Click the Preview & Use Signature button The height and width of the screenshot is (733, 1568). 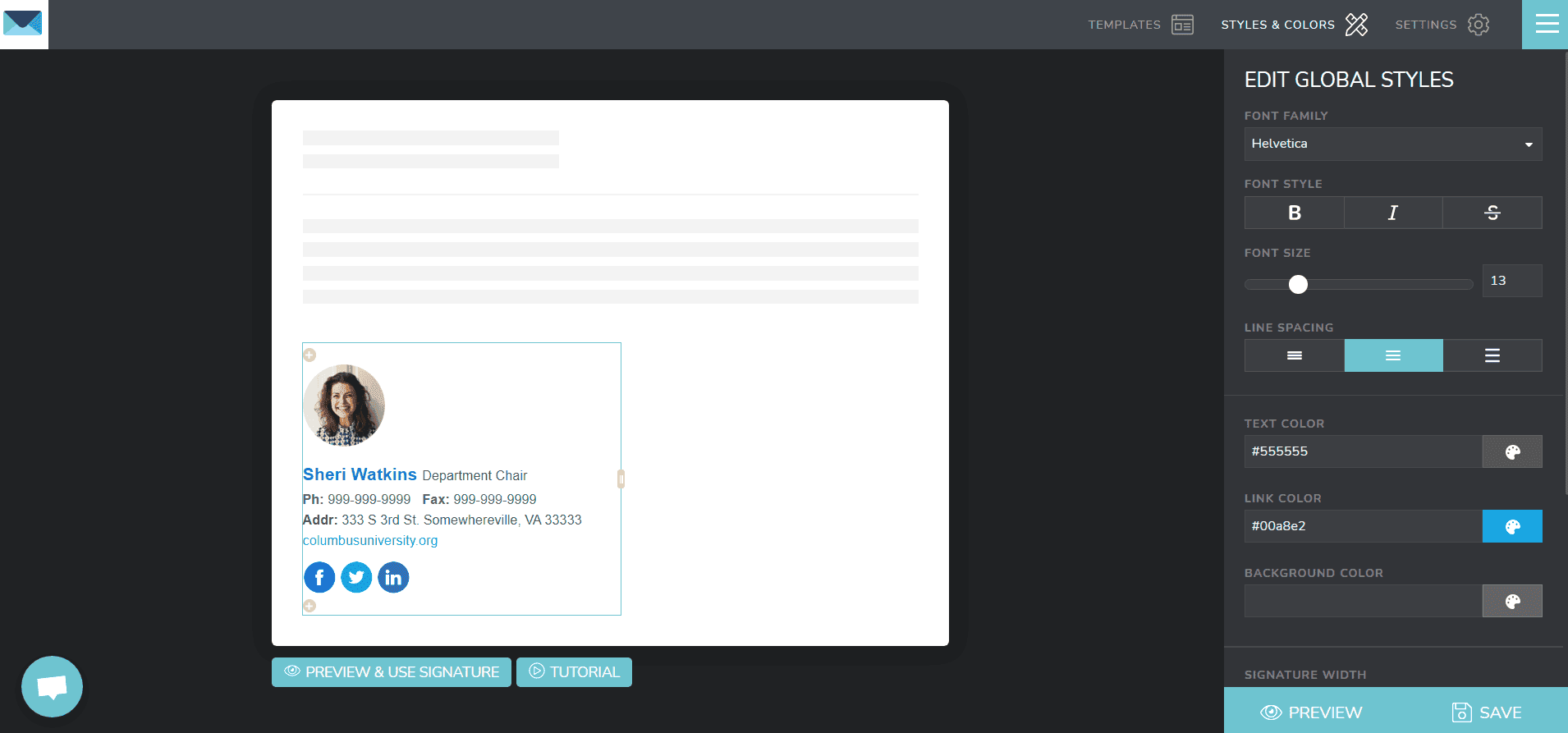[392, 671]
